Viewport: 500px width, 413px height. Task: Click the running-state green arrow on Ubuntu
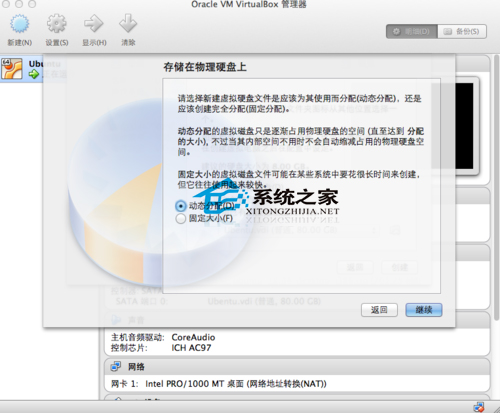click(34, 74)
